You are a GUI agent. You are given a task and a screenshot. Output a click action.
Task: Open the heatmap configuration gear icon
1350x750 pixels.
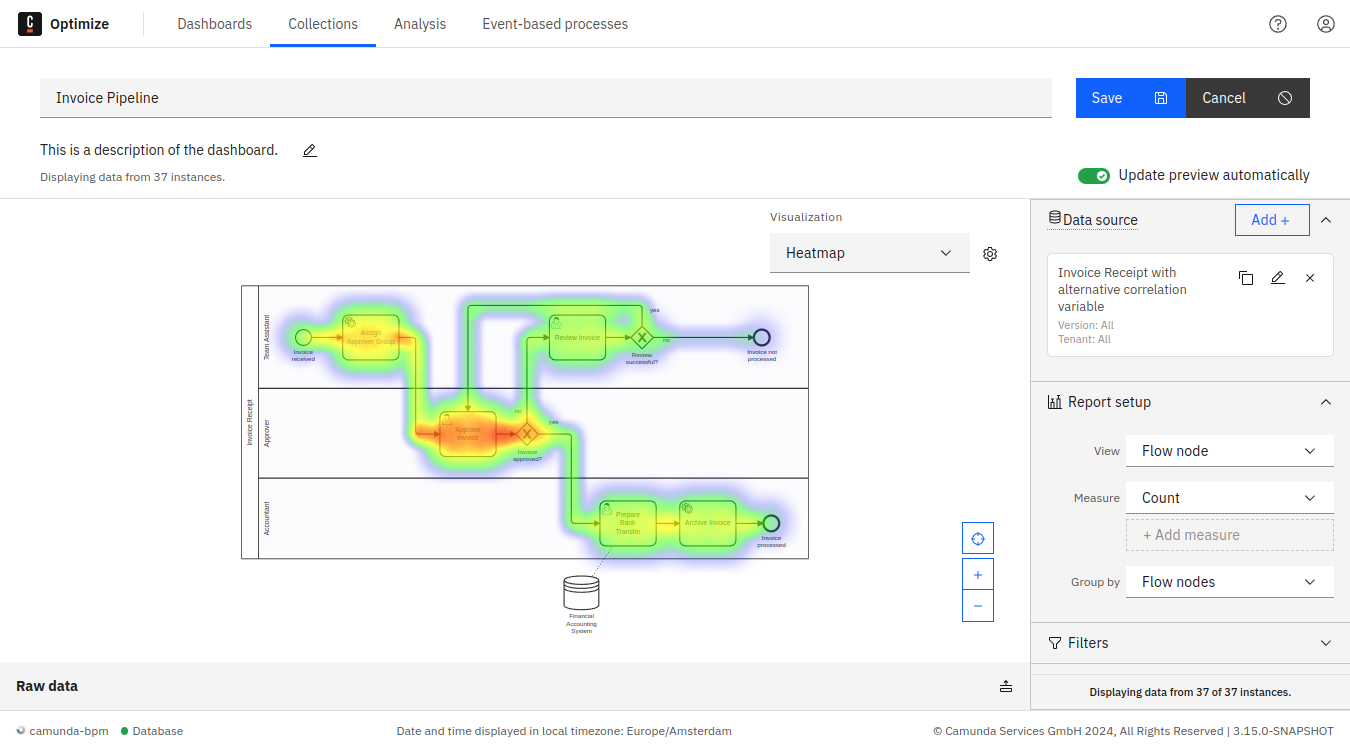coord(990,253)
